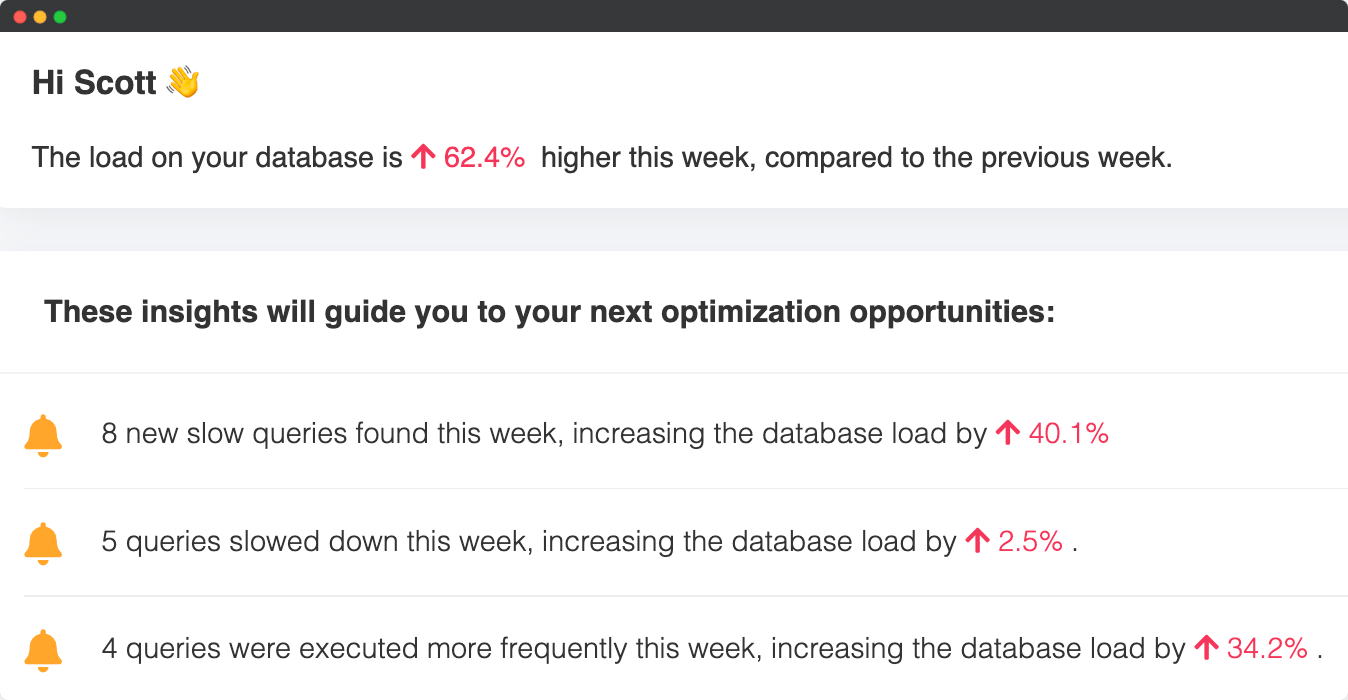This screenshot has height=700, width=1348.
Task: Click the Hi Scott greeting heading
Action: (94, 82)
